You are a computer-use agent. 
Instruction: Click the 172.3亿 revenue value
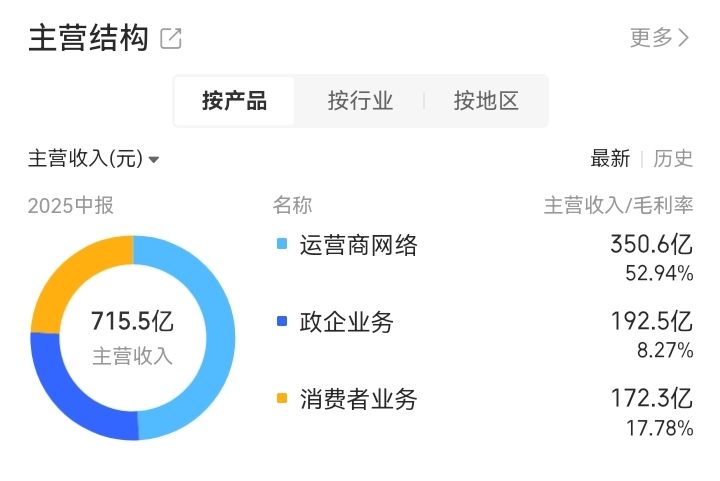651,399
